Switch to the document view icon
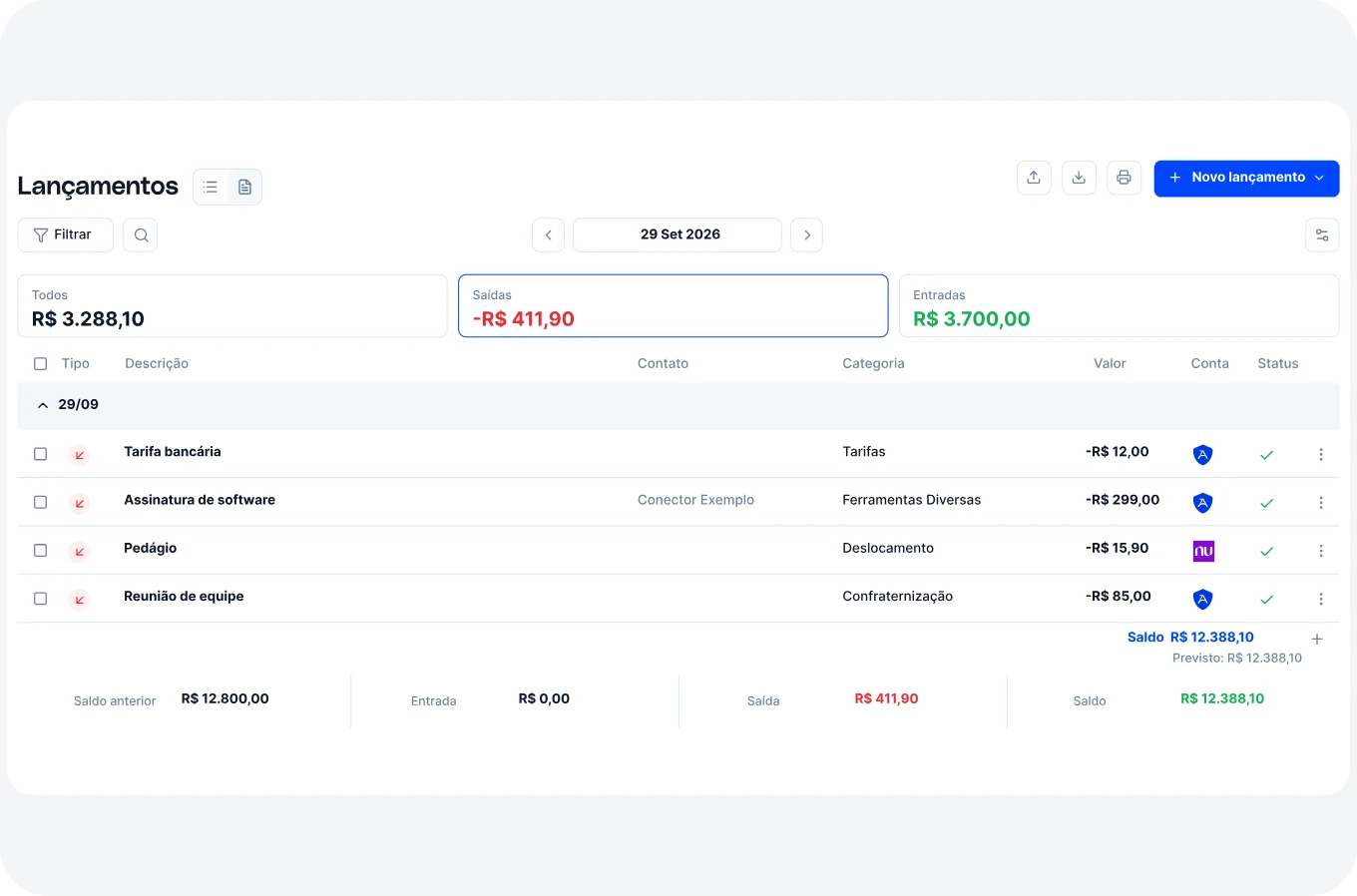This screenshot has height=896, width=1357. pos(244,187)
